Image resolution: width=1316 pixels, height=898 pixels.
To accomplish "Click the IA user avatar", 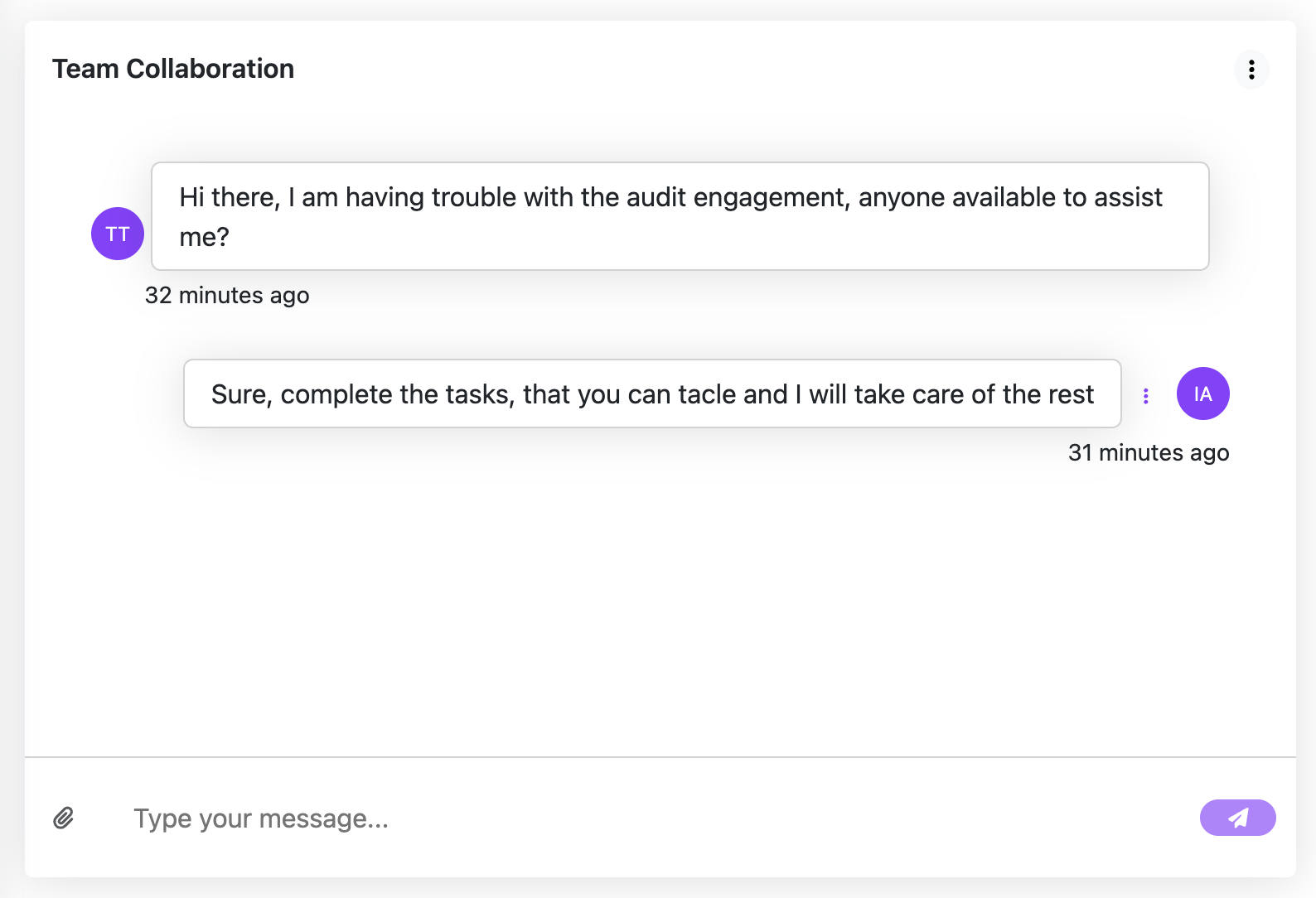I will (1202, 393).
